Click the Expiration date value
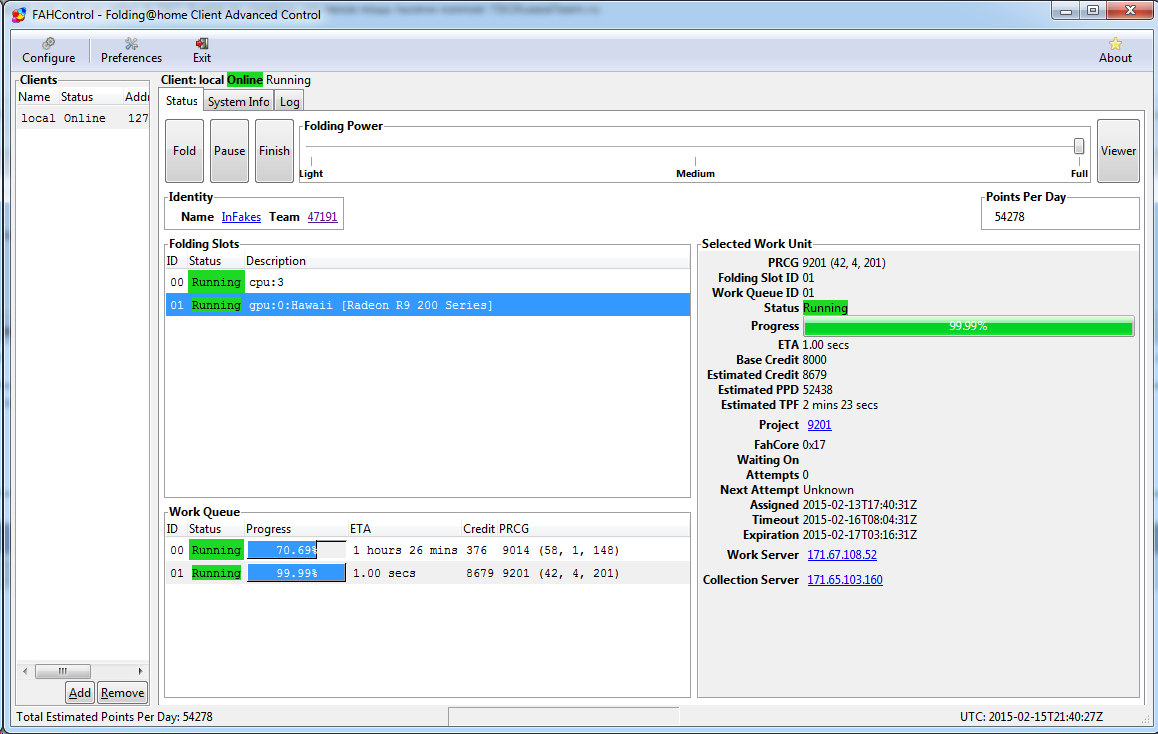 point(860,535)
